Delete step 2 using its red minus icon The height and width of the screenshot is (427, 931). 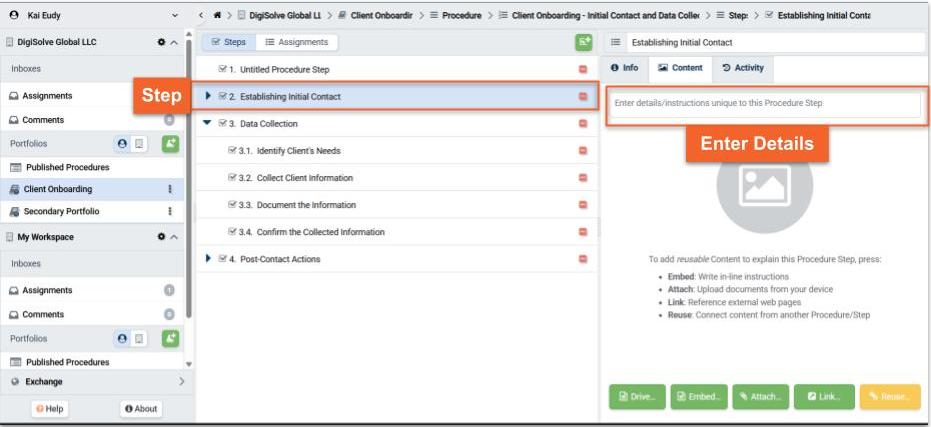click(x=583, y=97)
